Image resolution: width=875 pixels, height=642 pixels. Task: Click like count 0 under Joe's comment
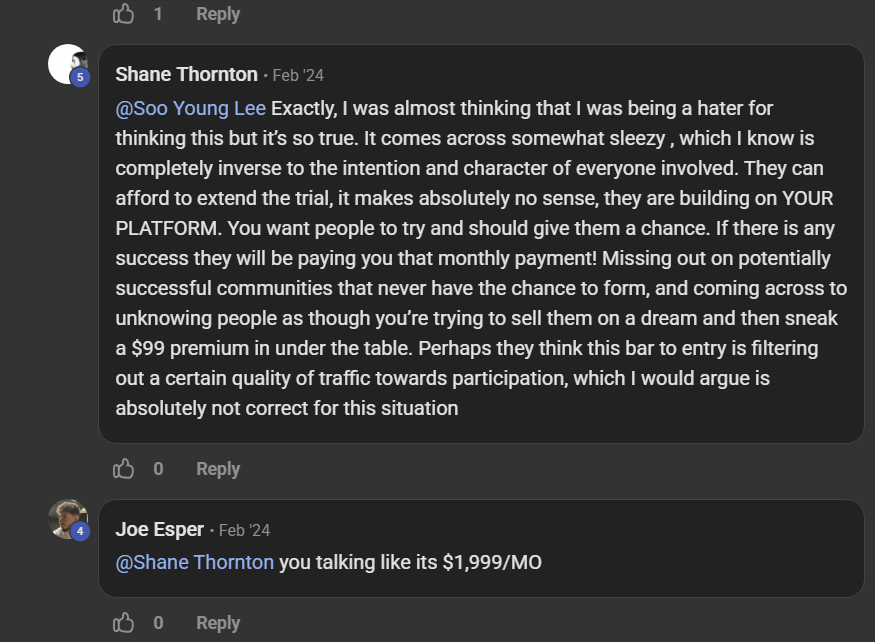click(158, 623)
